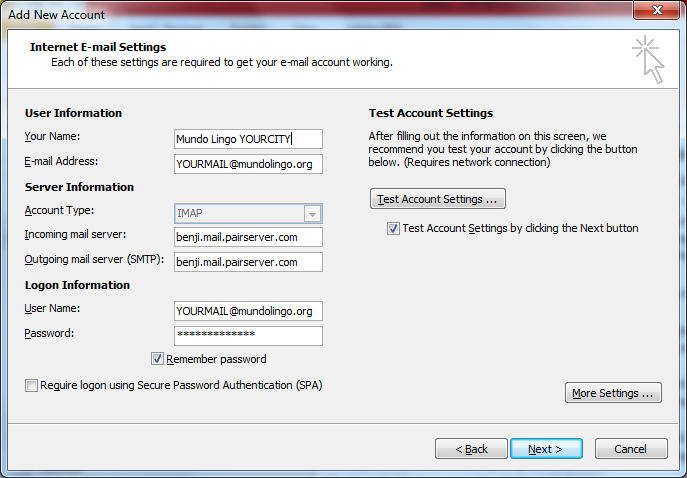The width and height of the screenshot is (687, 478).
Task: Click the Test Account Settings button
Action: click(438, 199)
